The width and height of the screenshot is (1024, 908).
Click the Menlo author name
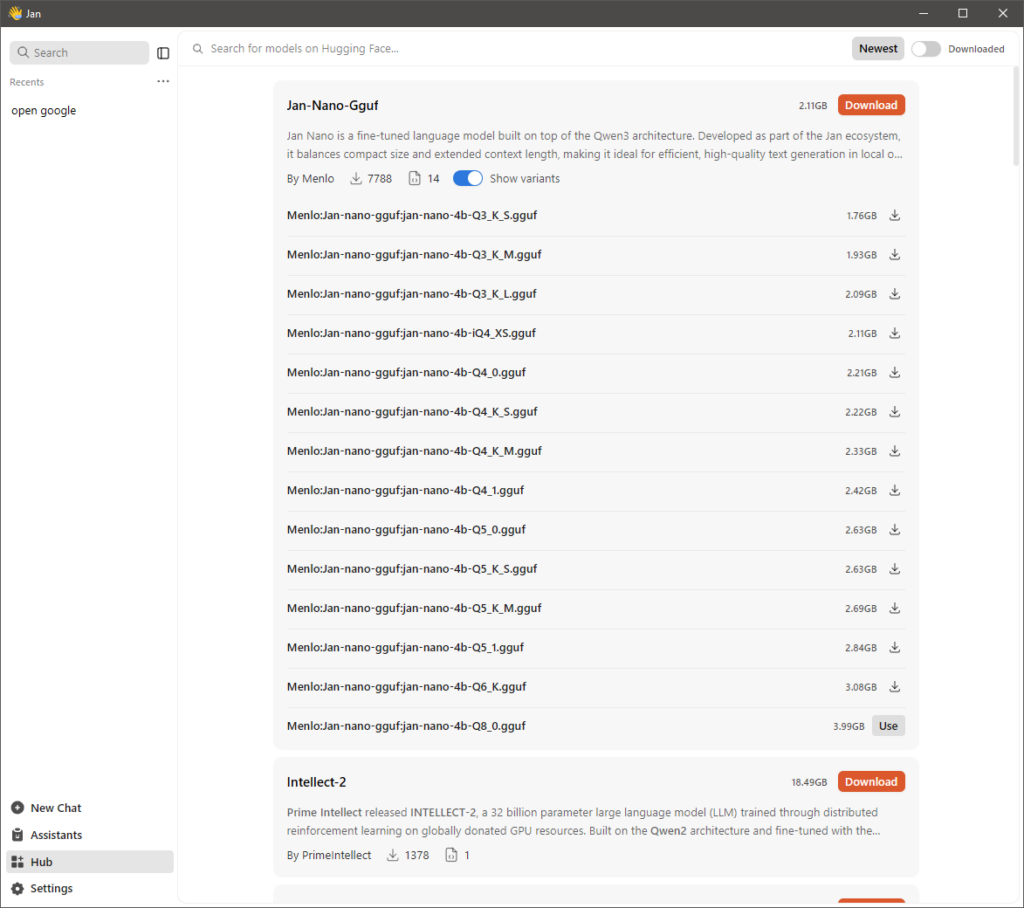click(318, 178)
